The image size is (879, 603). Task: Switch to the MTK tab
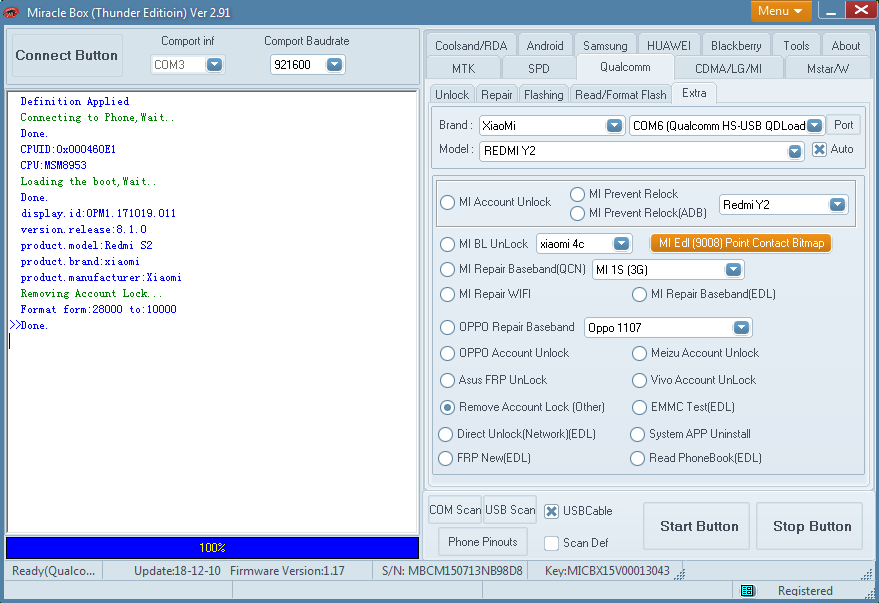click(x=463, y=68)
